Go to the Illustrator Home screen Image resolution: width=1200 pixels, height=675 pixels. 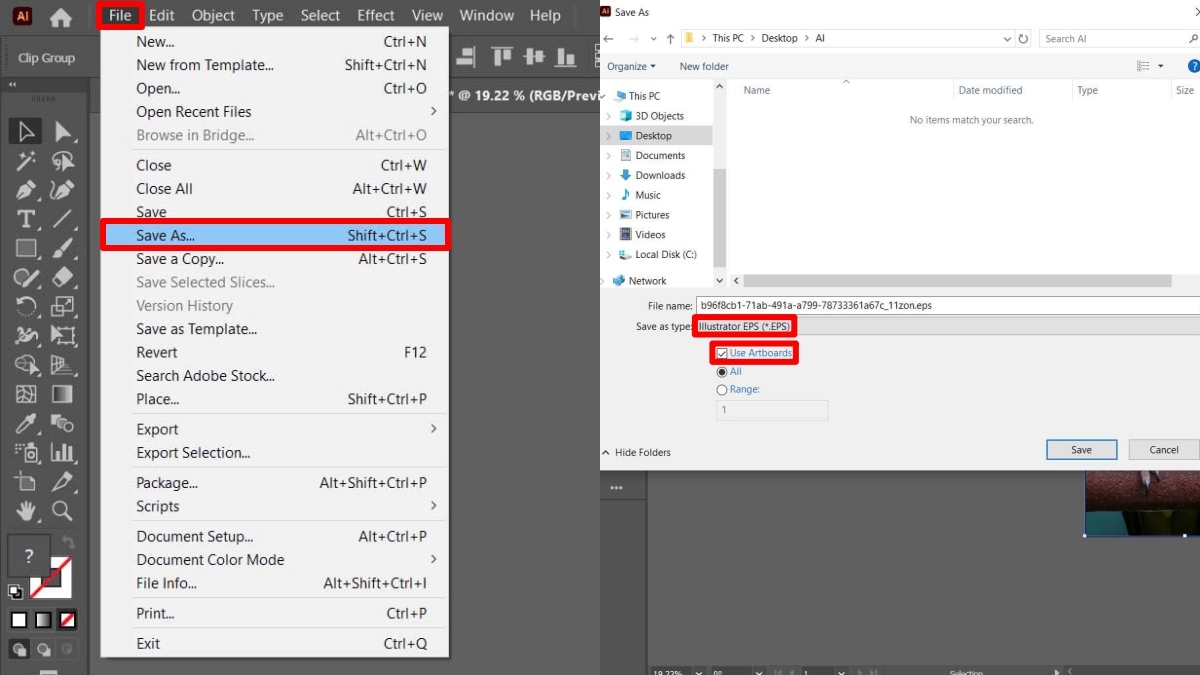(61, 17)
